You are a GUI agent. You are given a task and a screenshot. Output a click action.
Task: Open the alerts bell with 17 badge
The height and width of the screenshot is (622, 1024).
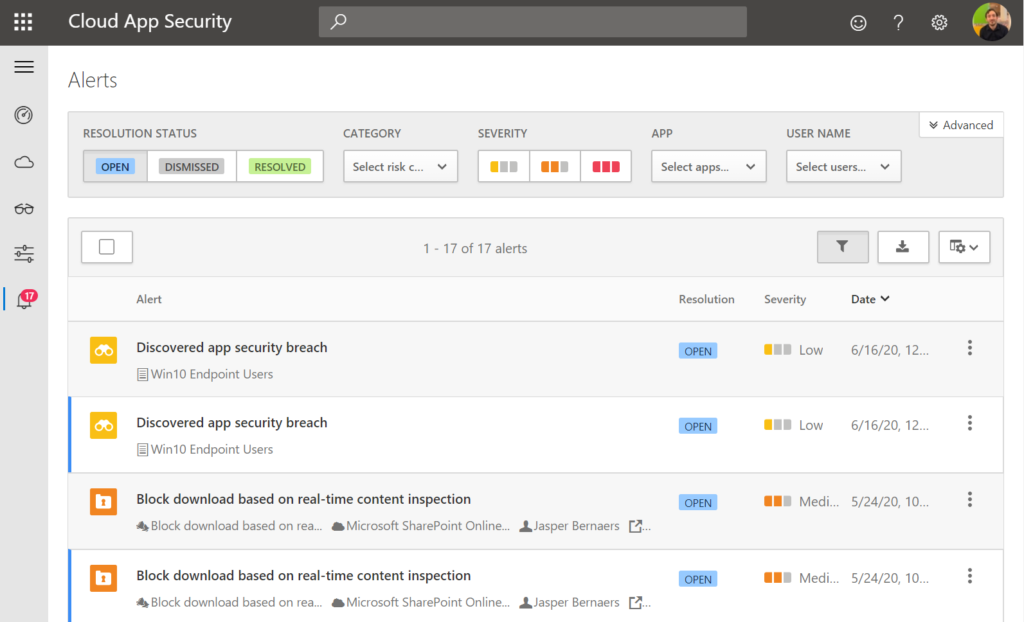26,299
